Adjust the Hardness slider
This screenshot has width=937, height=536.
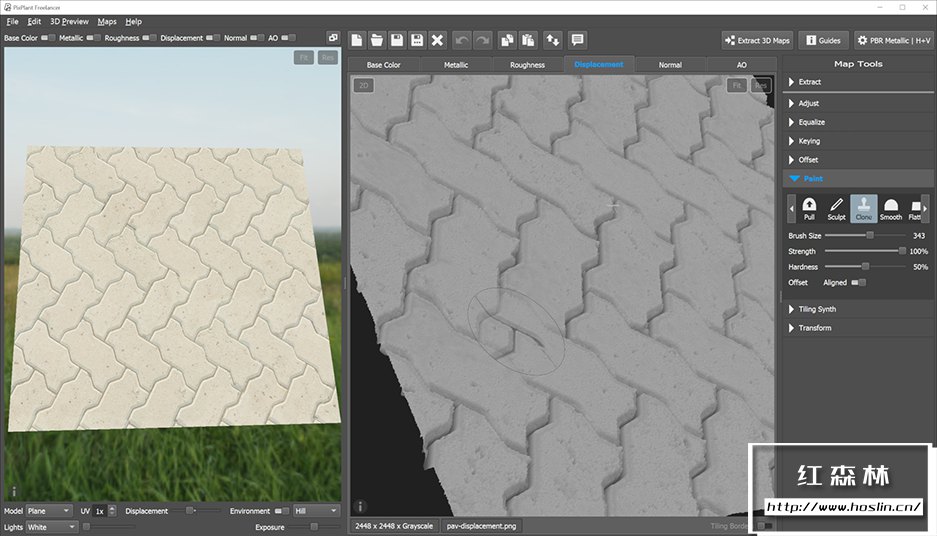pyautogui.click(x=865, y=267)
